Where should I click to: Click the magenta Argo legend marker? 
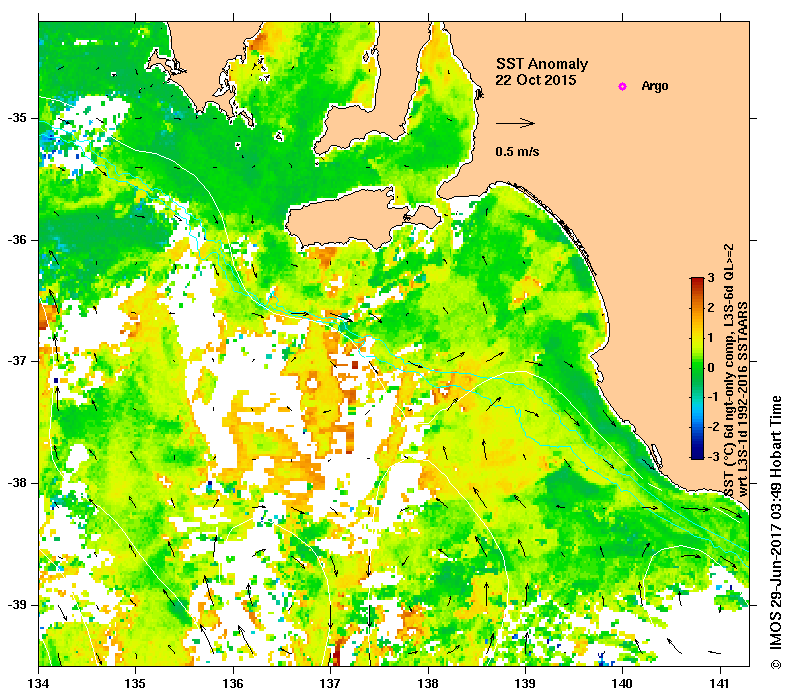point(622,86)
